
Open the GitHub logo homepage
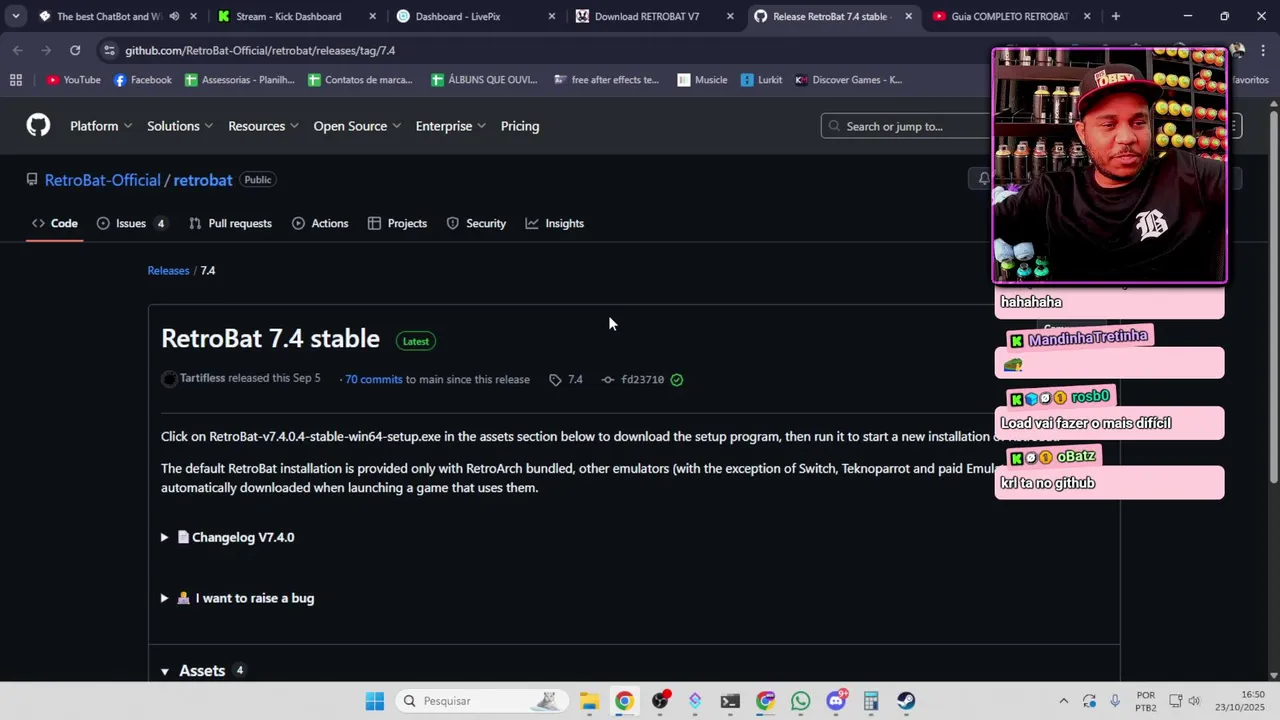coord(38,125)
